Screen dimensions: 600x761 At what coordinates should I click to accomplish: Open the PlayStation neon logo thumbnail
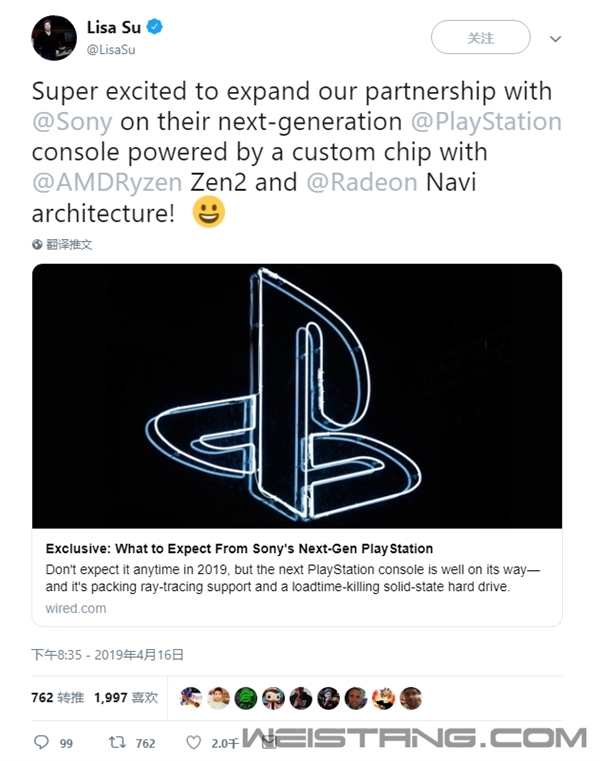click(297, 396)
